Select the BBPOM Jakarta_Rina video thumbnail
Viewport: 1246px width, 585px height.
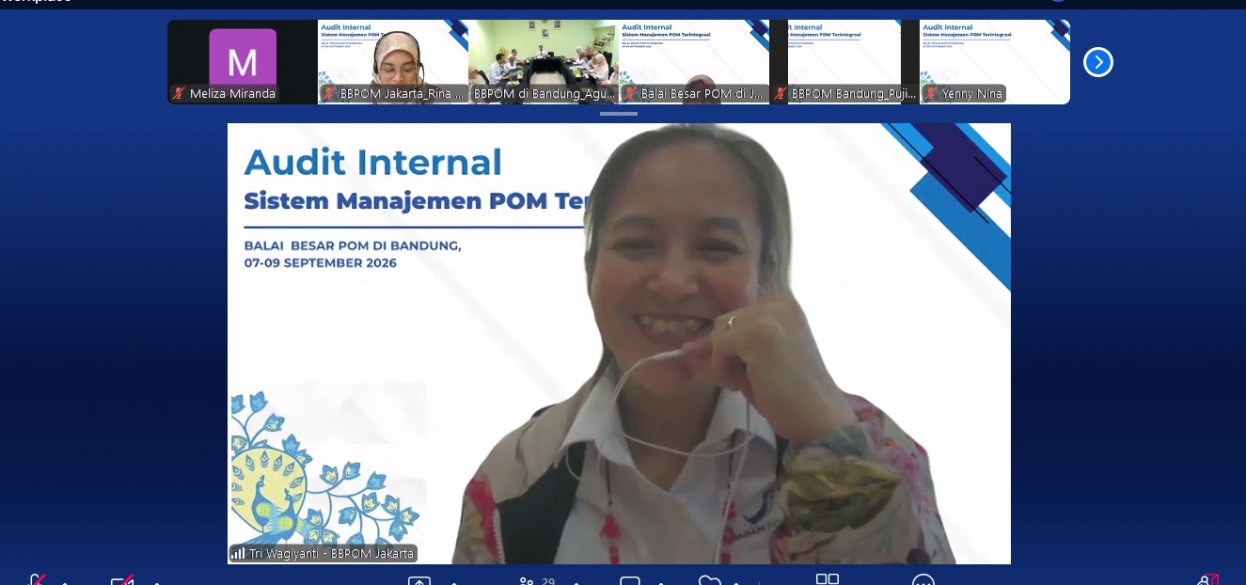(393, 62)
